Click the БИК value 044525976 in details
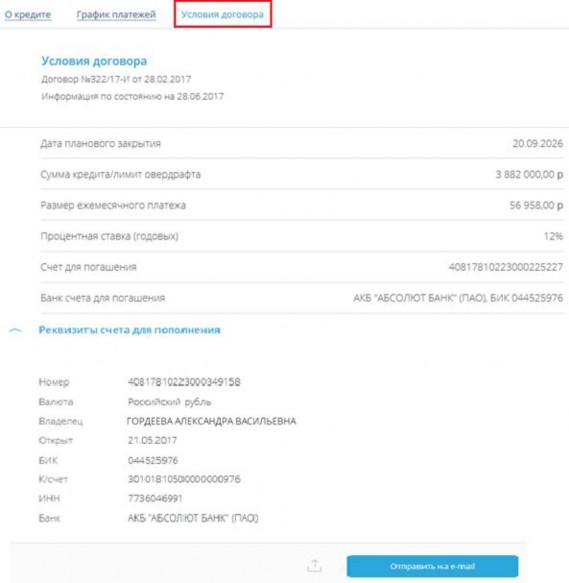This screenshot has height=583, width=569. coord(153,460)
